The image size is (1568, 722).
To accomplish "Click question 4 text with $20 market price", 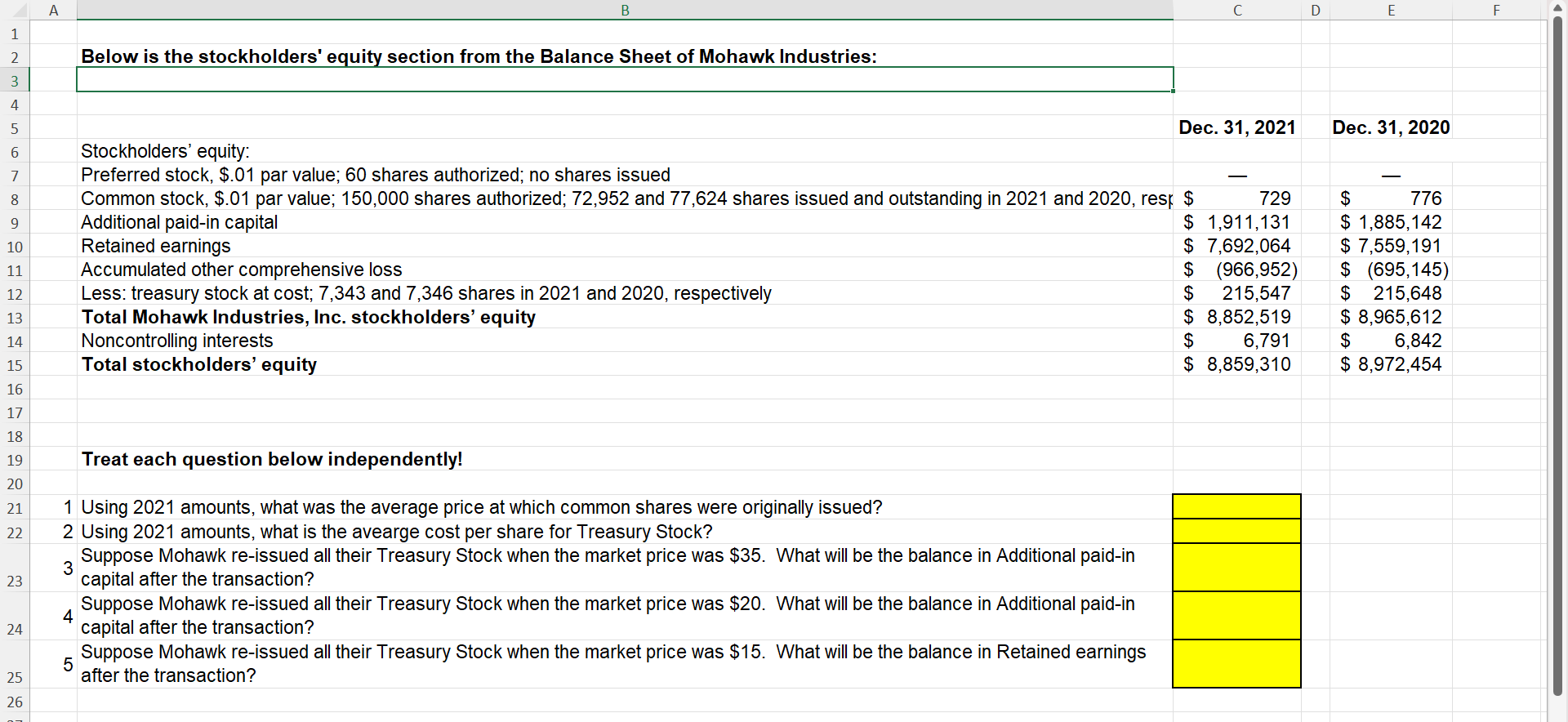I will [608, 615].
